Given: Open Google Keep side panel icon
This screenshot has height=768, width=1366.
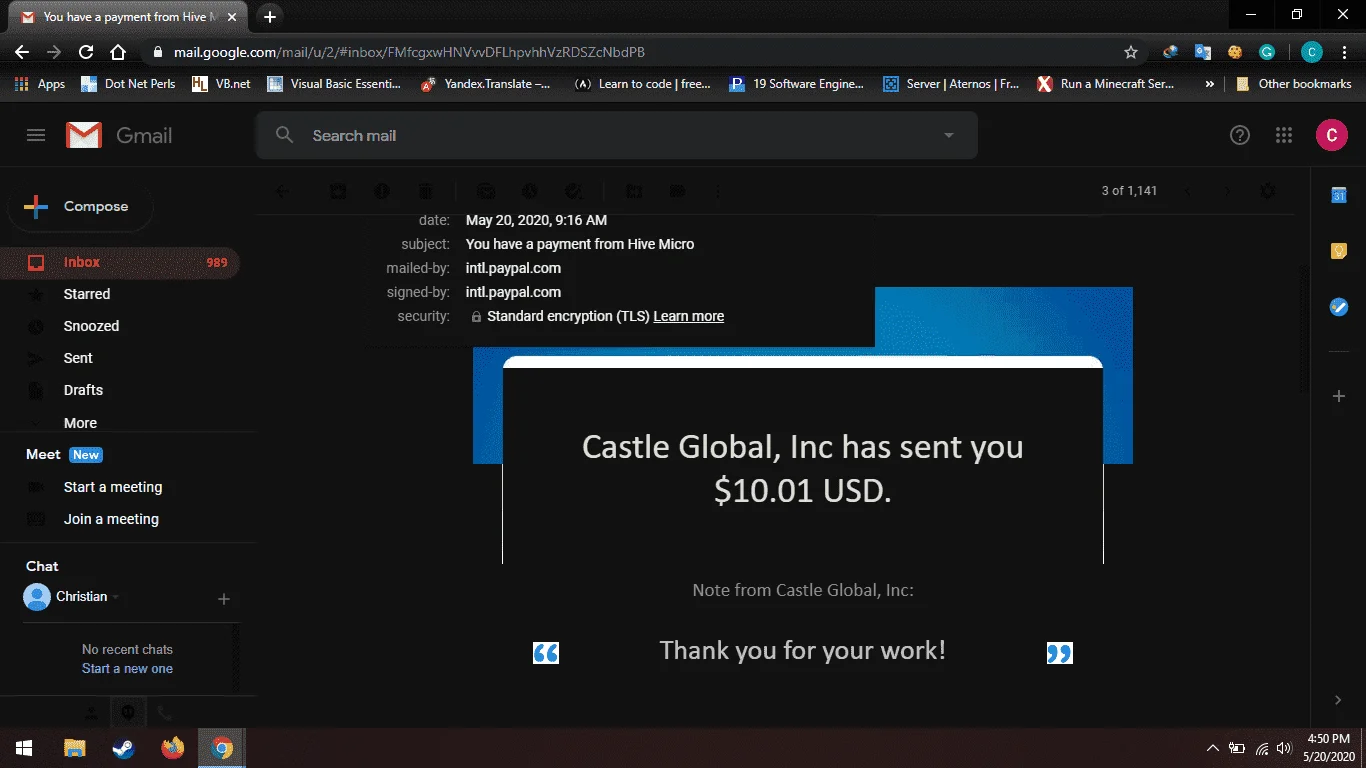Looking at the screenshot, I should coord(1339,251).
